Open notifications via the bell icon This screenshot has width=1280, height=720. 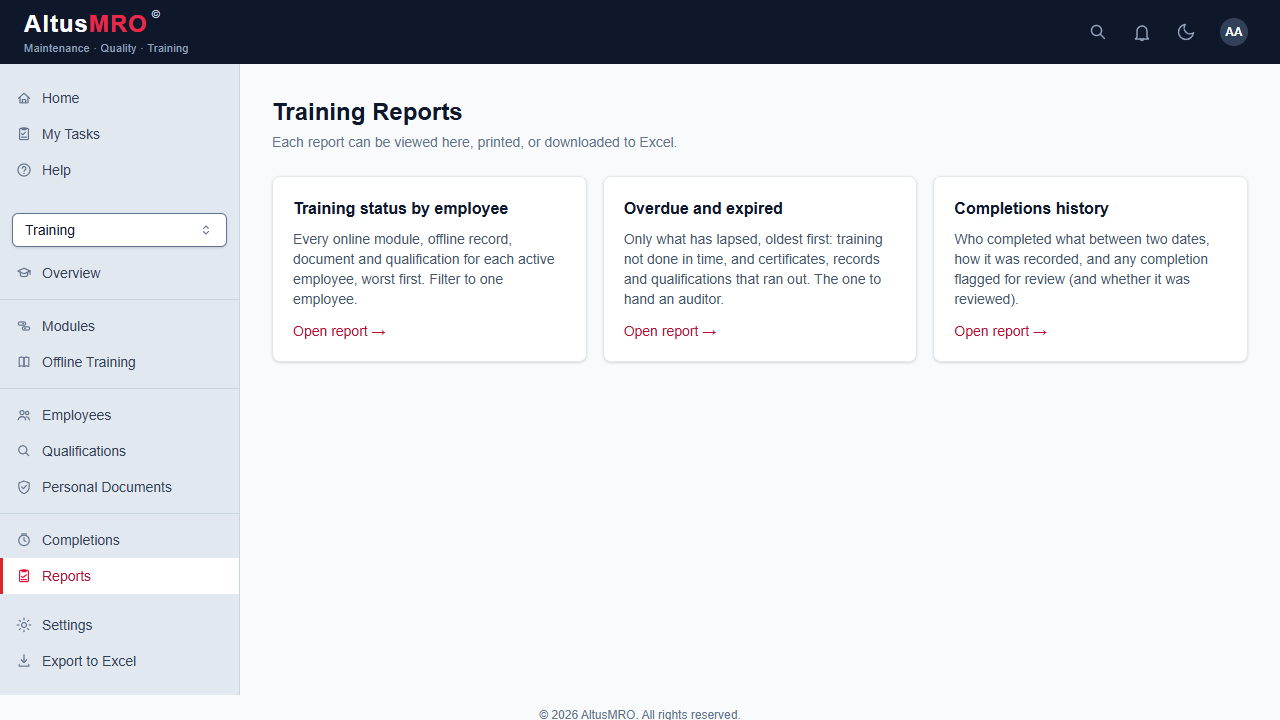tap(1142, 32)
